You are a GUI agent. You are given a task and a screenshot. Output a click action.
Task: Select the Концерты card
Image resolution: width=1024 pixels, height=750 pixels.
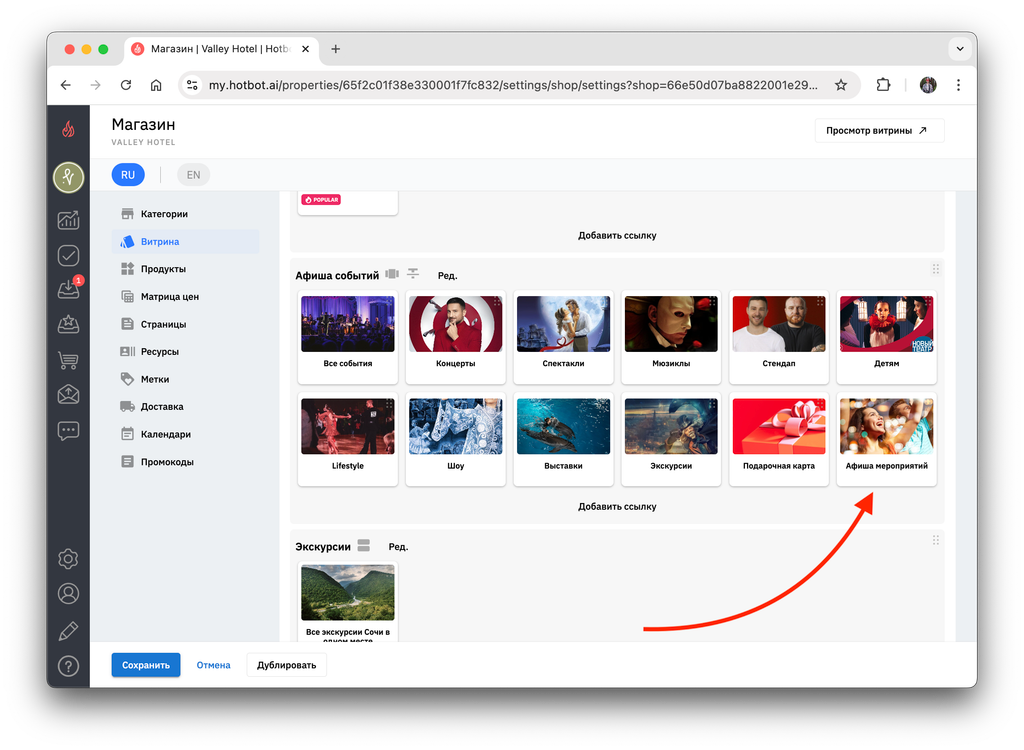pyautogui.click(x=455, y=337)
